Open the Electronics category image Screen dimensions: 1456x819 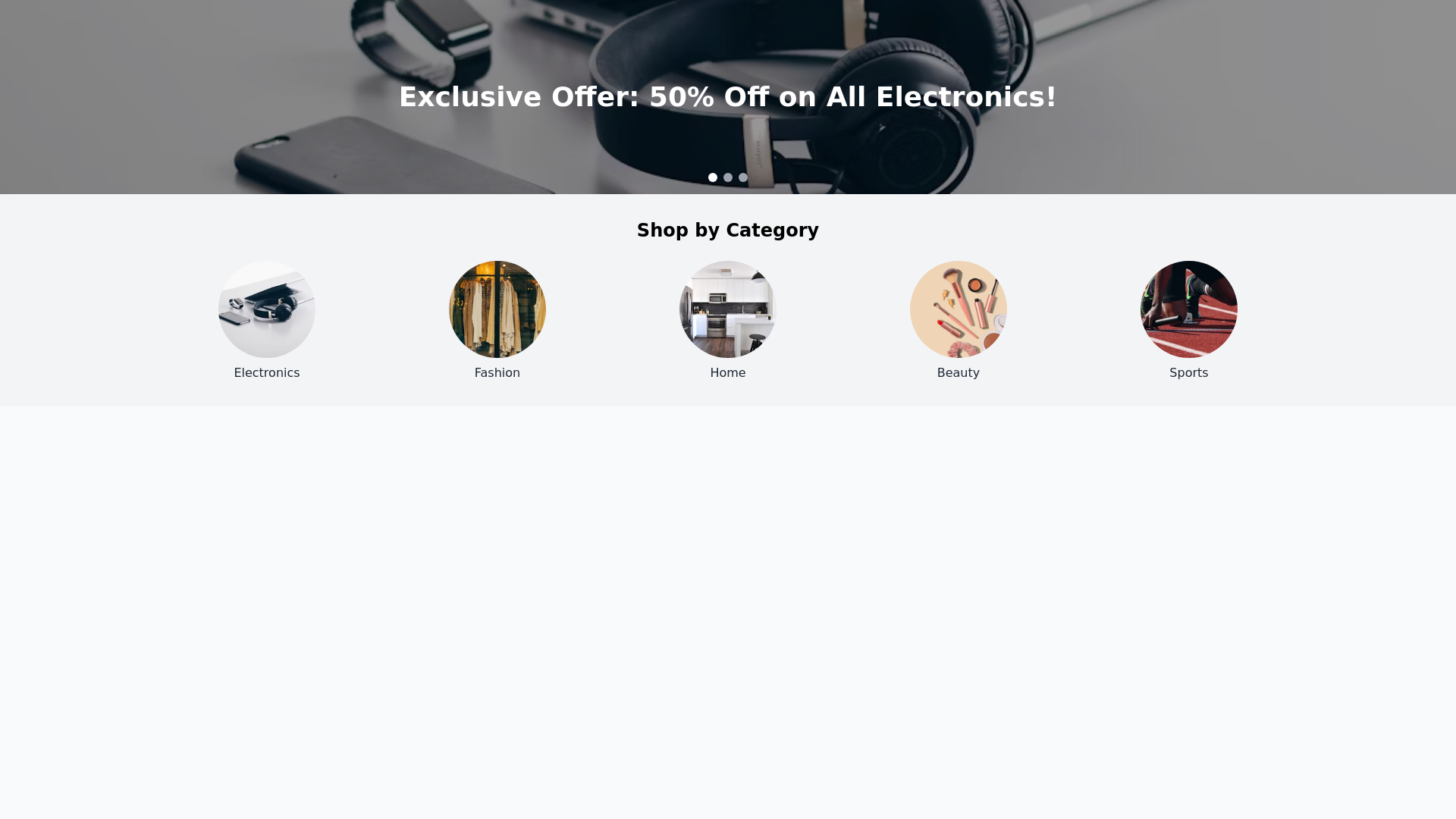coord(267,309)
